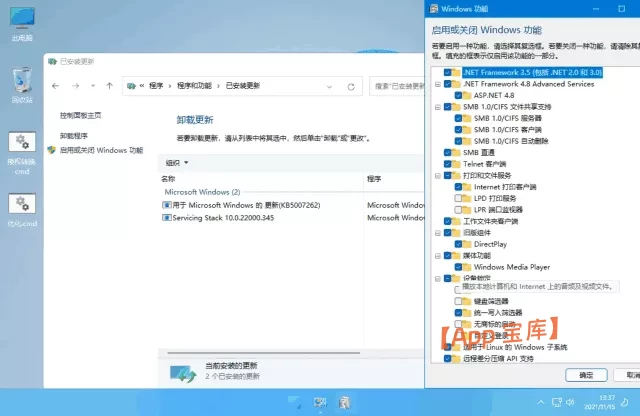Click 程序和功能 breadcrumb

194,86
